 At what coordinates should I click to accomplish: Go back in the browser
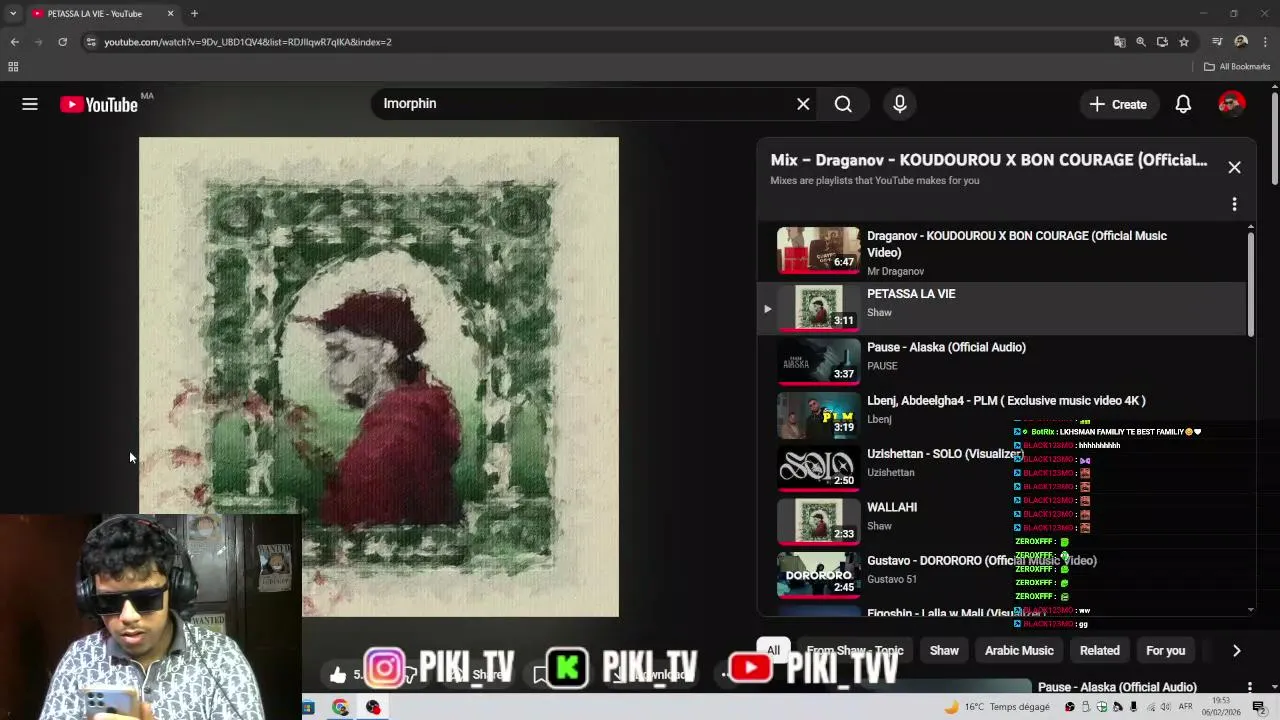[14, 42]
